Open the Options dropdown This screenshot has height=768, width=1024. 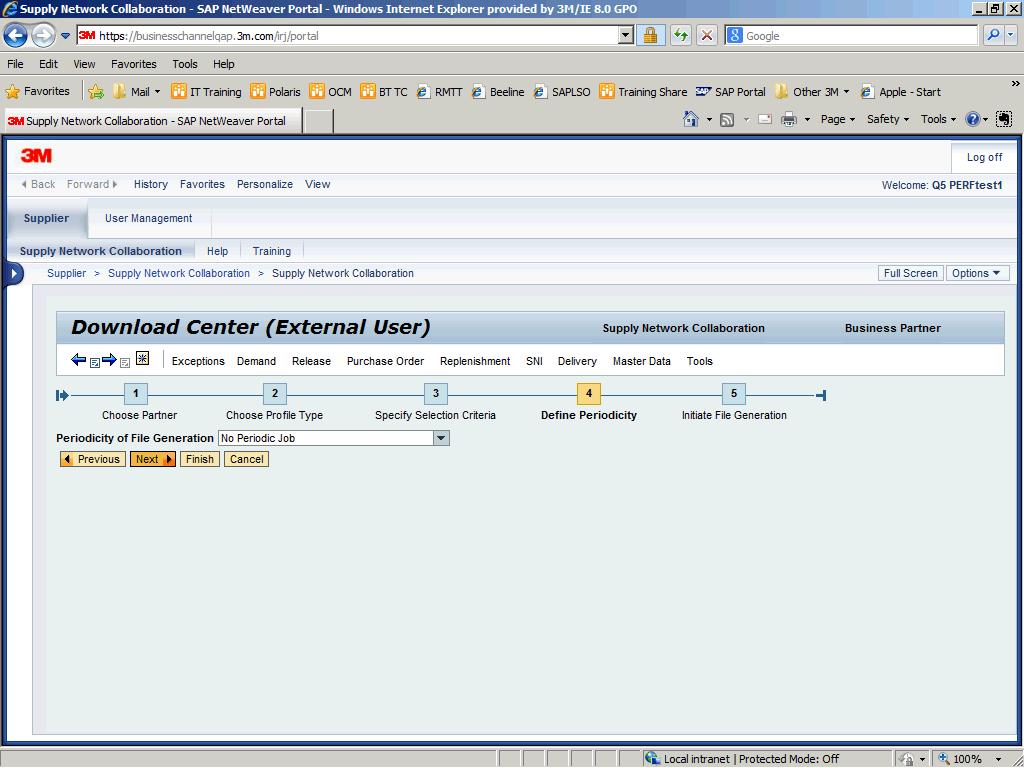click(977, 274)
